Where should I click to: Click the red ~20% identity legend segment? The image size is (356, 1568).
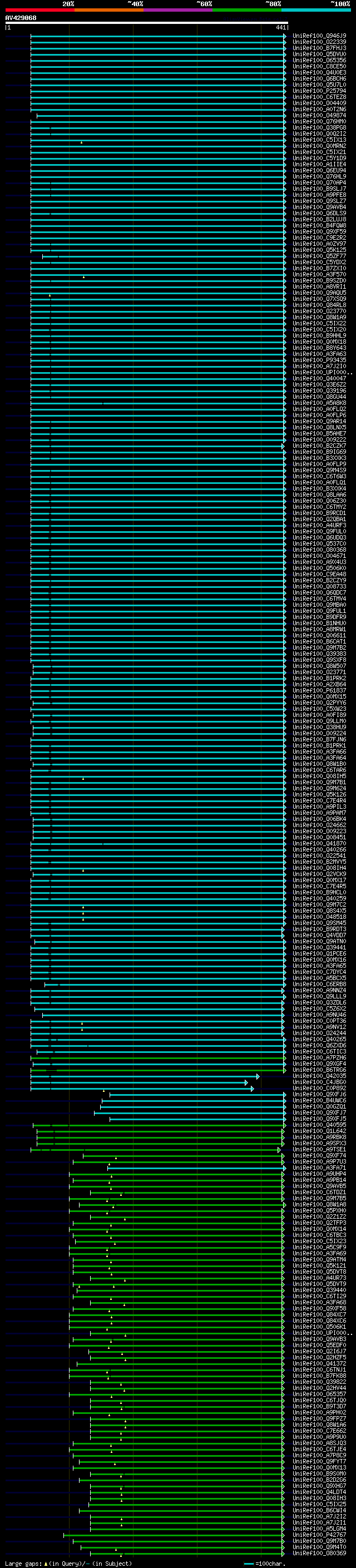[39, 10]
